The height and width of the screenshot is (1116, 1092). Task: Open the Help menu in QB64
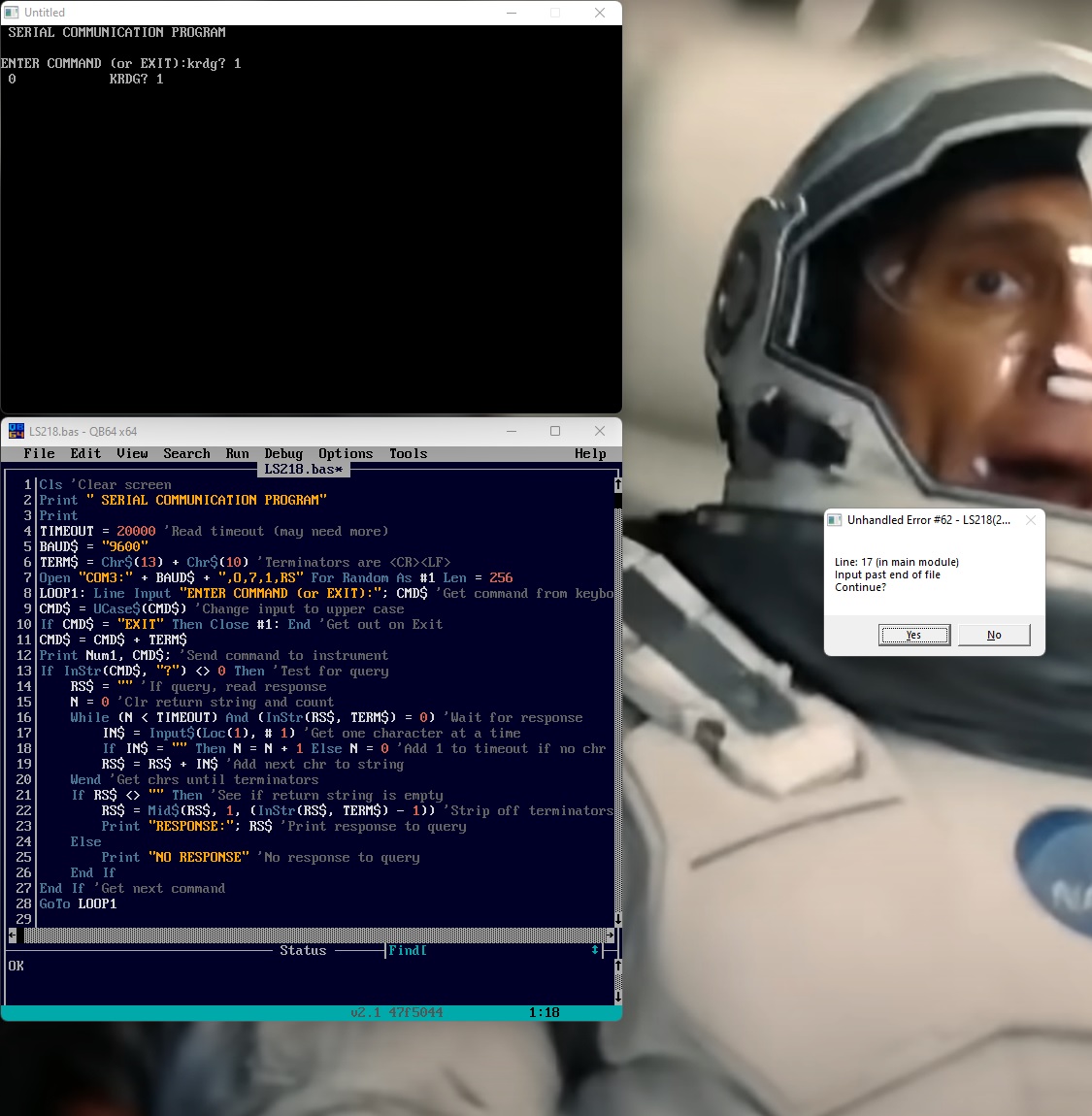click(590, 453)
